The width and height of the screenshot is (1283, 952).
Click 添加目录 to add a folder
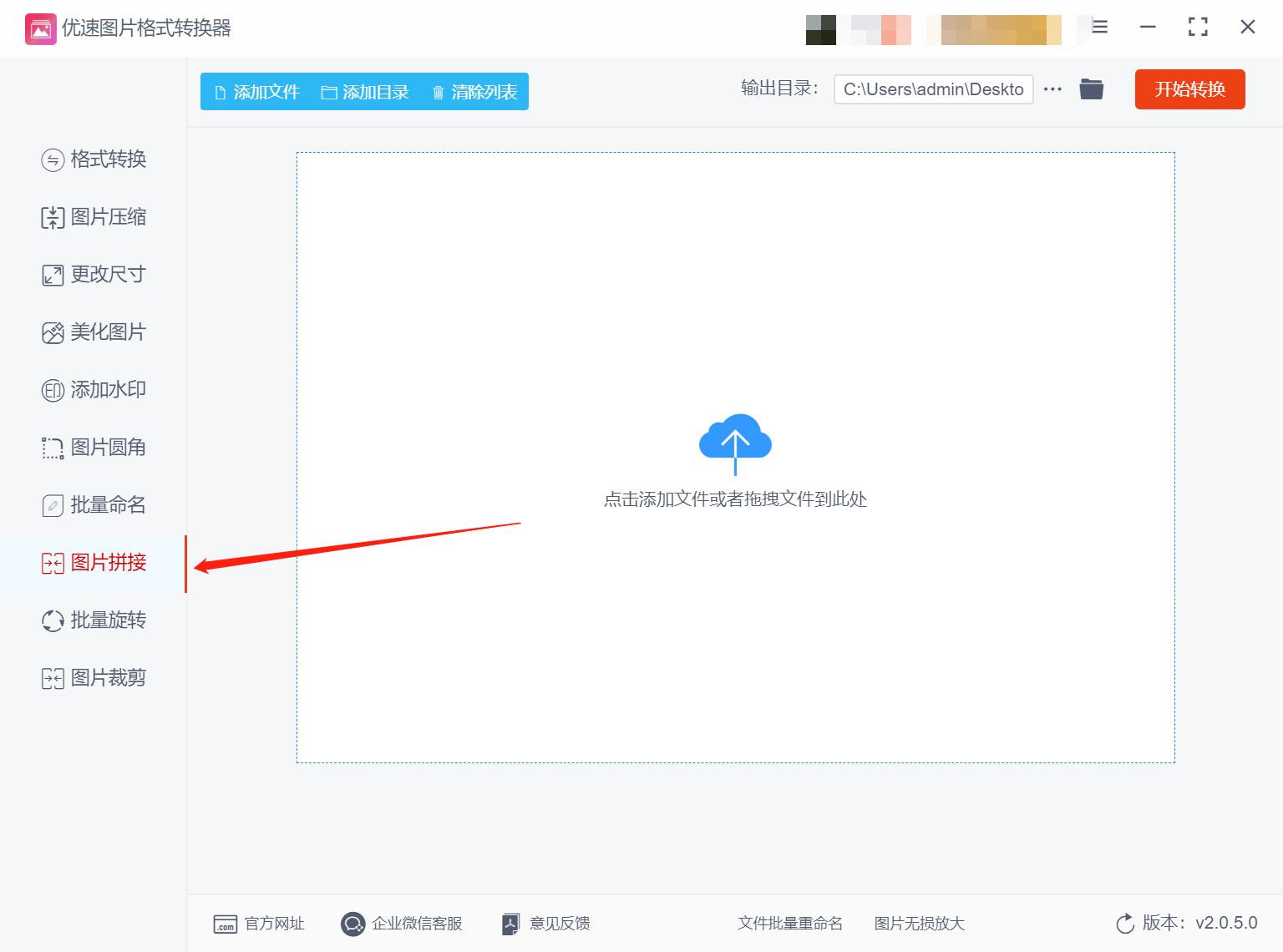tap(366, 92)
